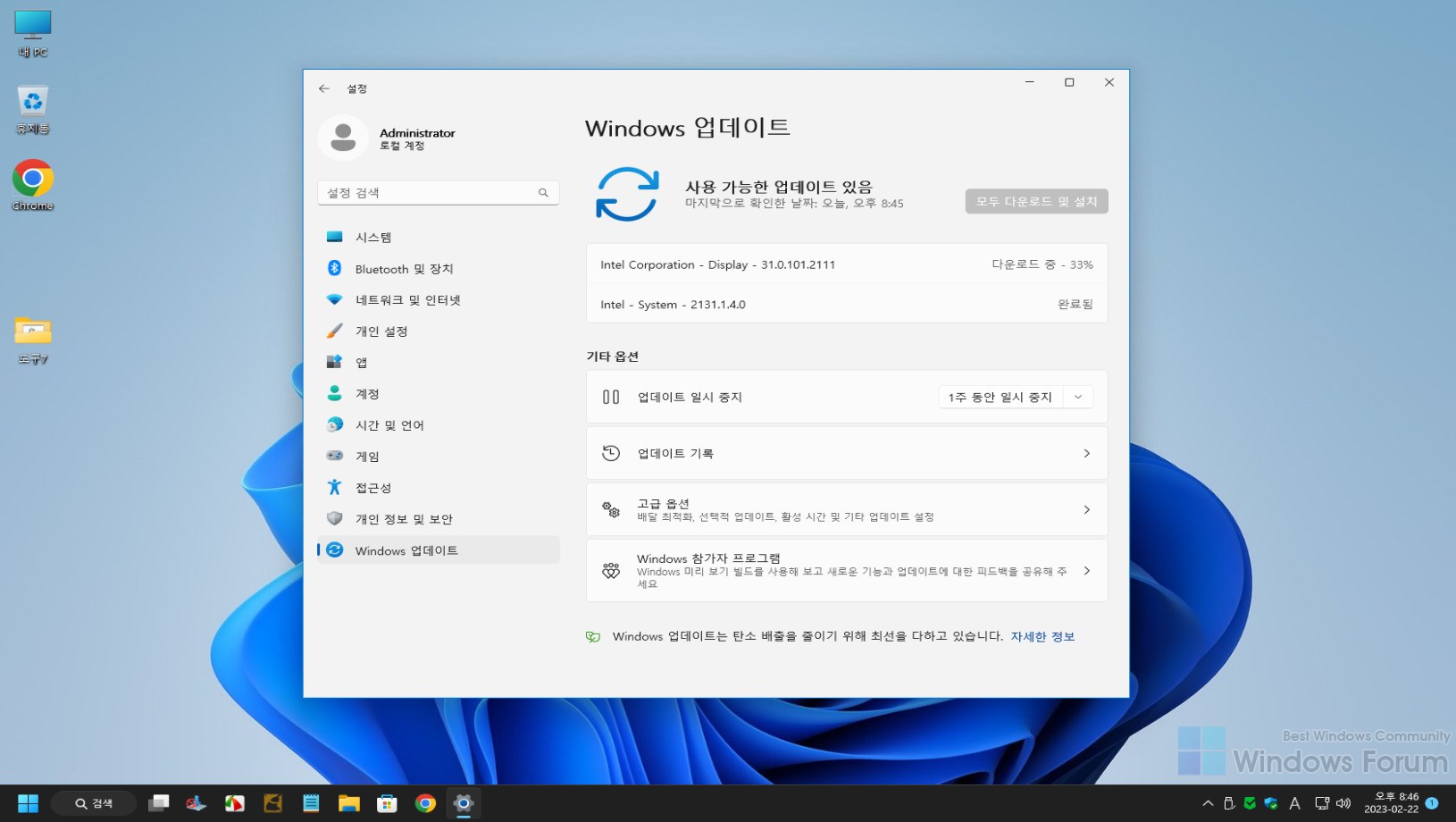Select 개인 정보 및 보안 in sidebar
Viewport: 1456px width, 822px height.
(x=439, y=518)
